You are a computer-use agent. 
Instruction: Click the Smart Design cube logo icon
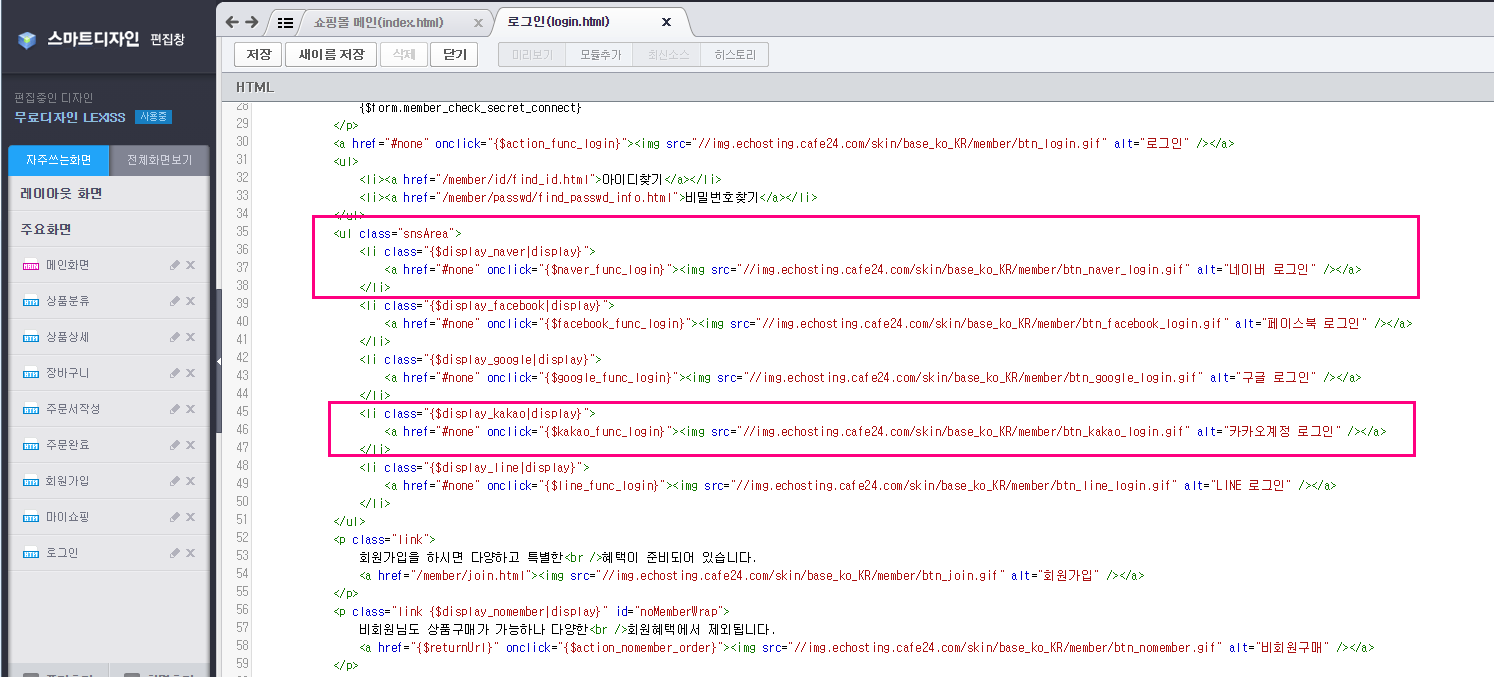27,39
